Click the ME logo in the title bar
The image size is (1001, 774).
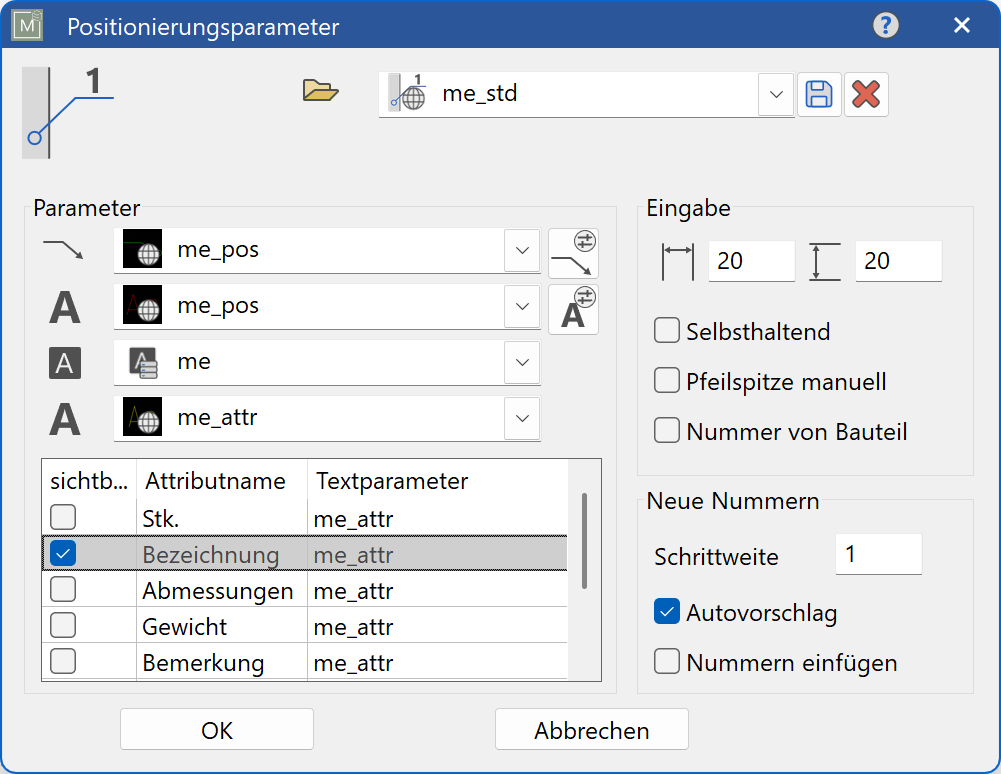(27, 24)
